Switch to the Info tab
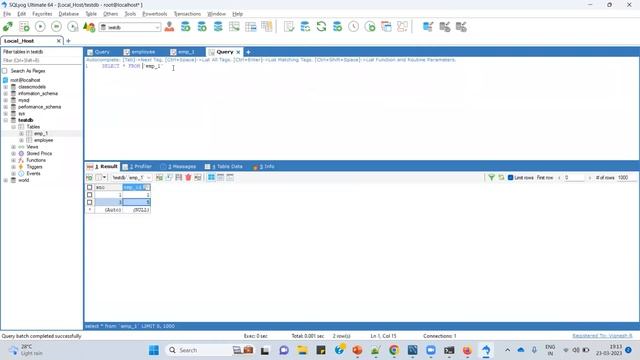 pyautogui.click(x=264, y=167)
